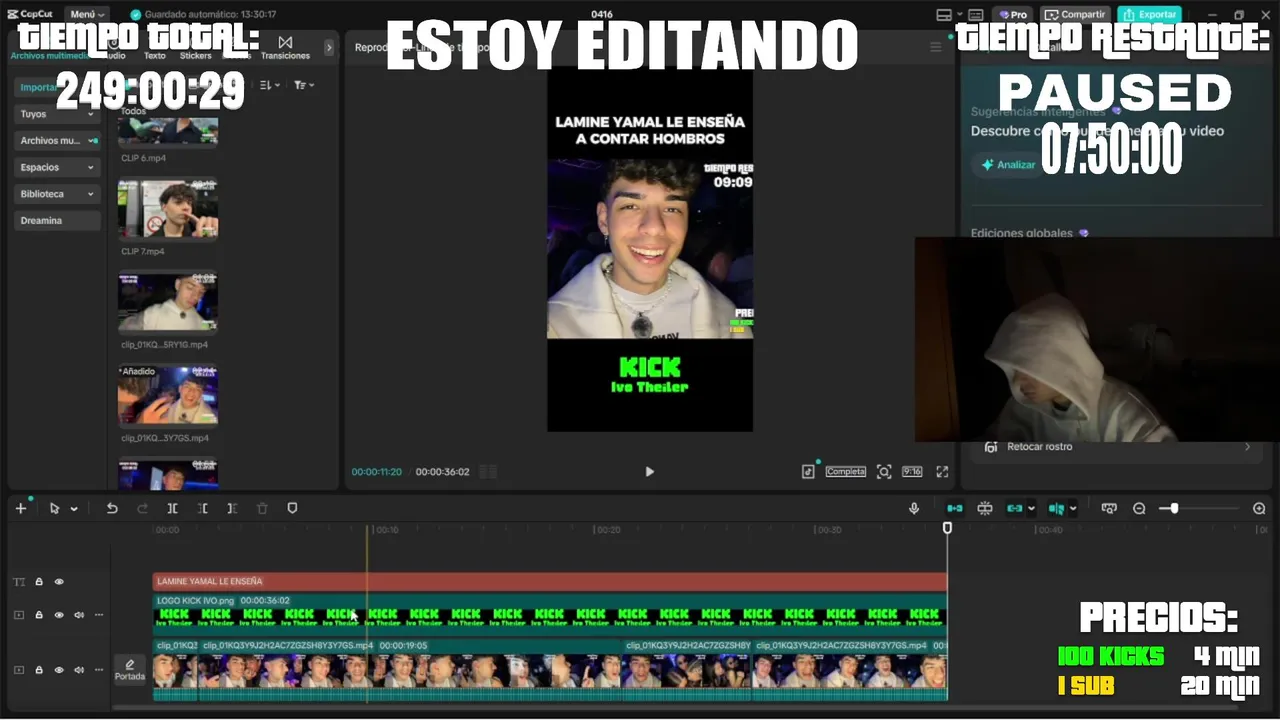Click the timeline zoom slider
1280x720 pixels.
coord(1199,508)
